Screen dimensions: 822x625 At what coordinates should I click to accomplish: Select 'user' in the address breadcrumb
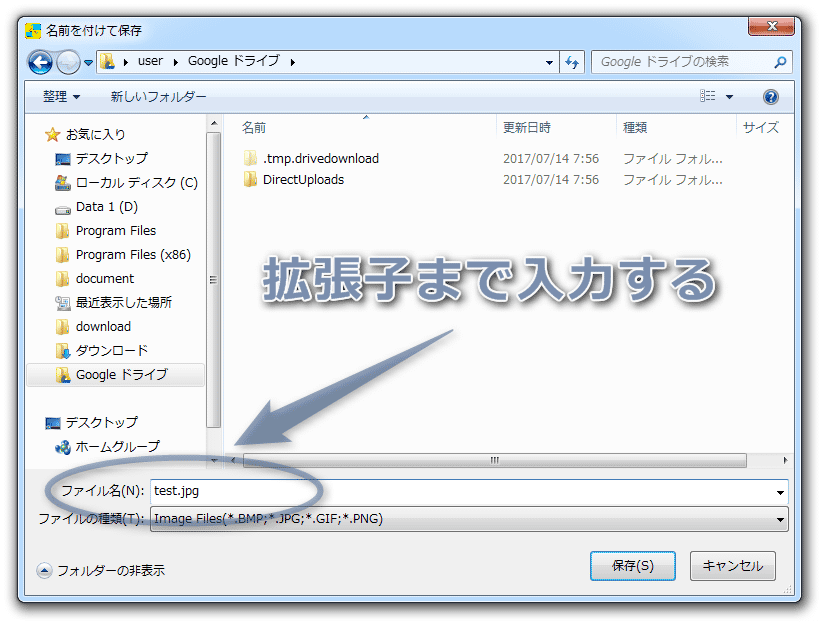click(150, 61)
